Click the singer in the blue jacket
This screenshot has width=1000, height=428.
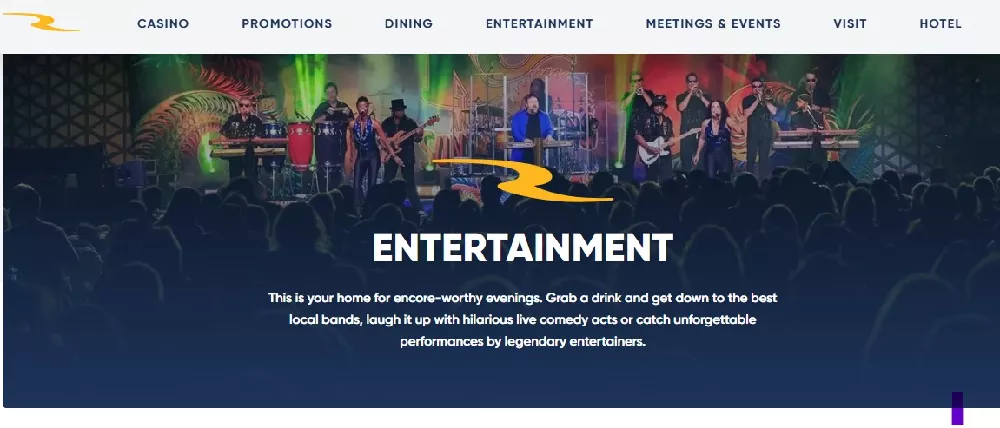click(x=529, y=128)
